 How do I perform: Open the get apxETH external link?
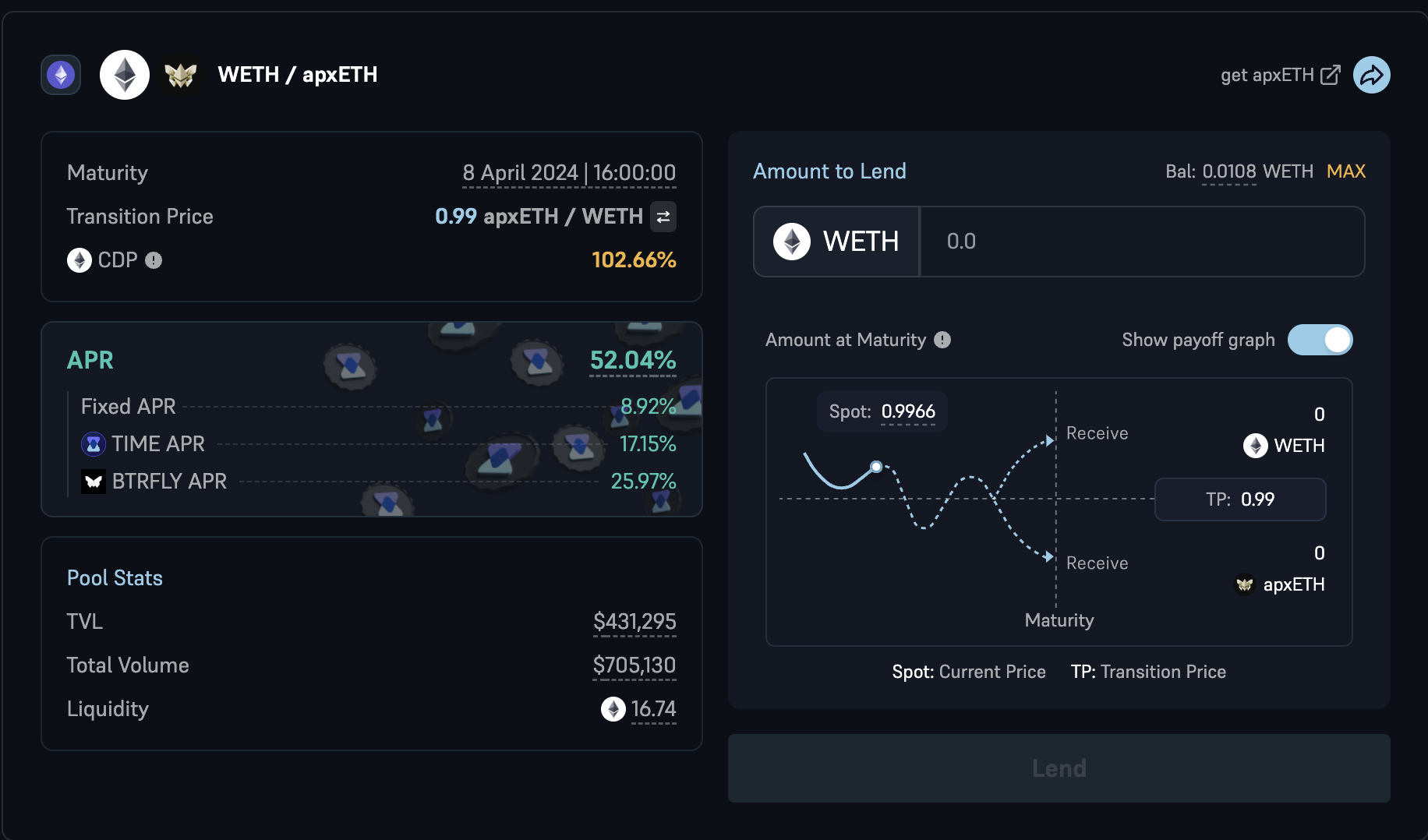[1280, 75]
